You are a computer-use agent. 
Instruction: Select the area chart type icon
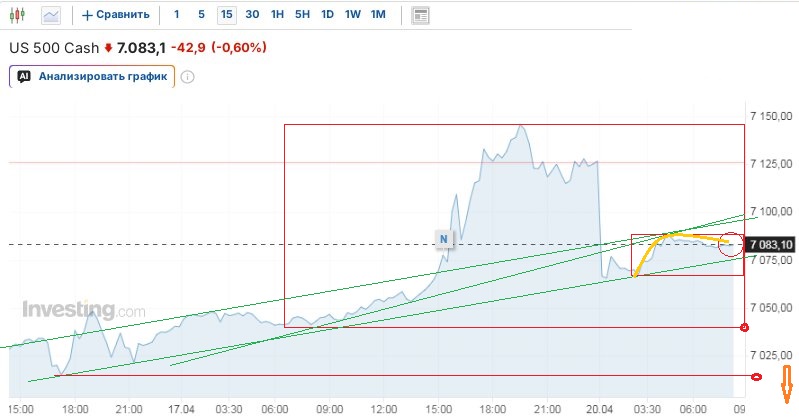coord(51,15)
